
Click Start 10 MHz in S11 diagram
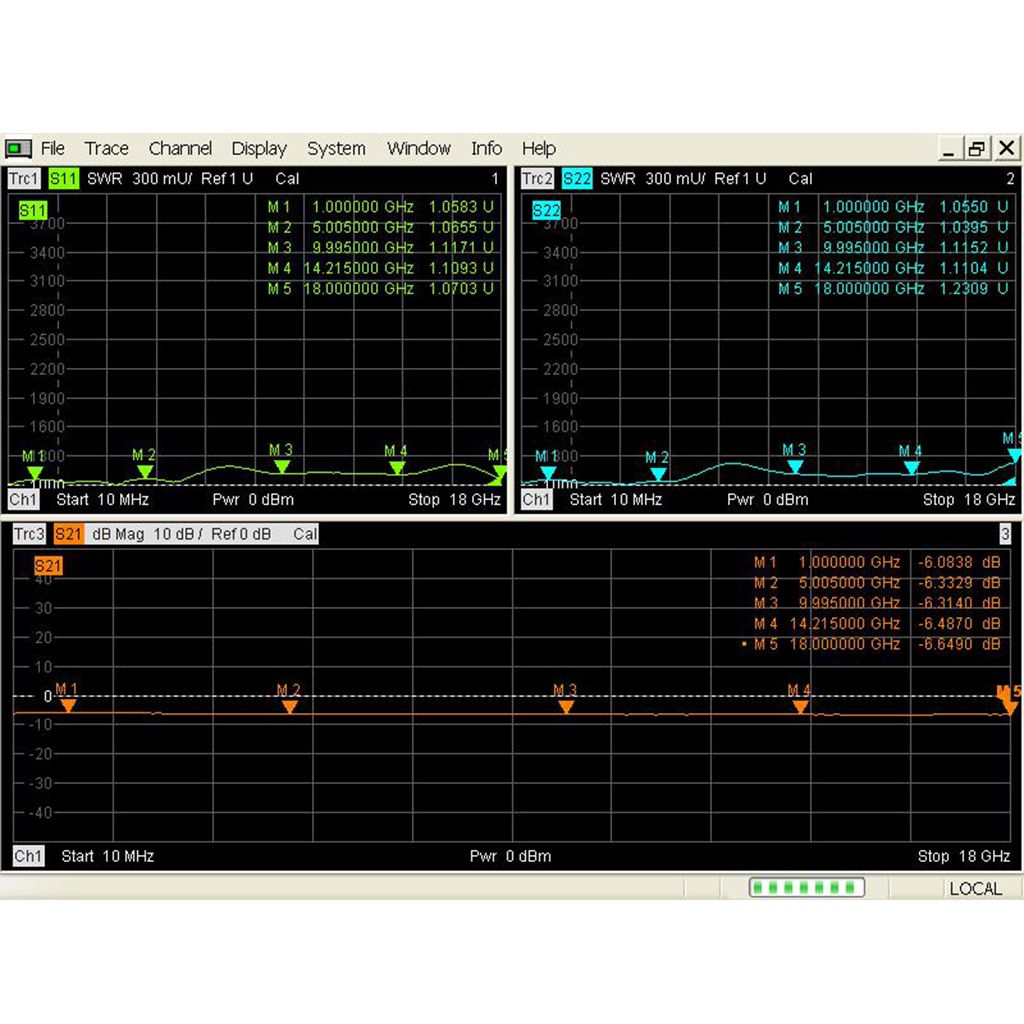(103, 500)
